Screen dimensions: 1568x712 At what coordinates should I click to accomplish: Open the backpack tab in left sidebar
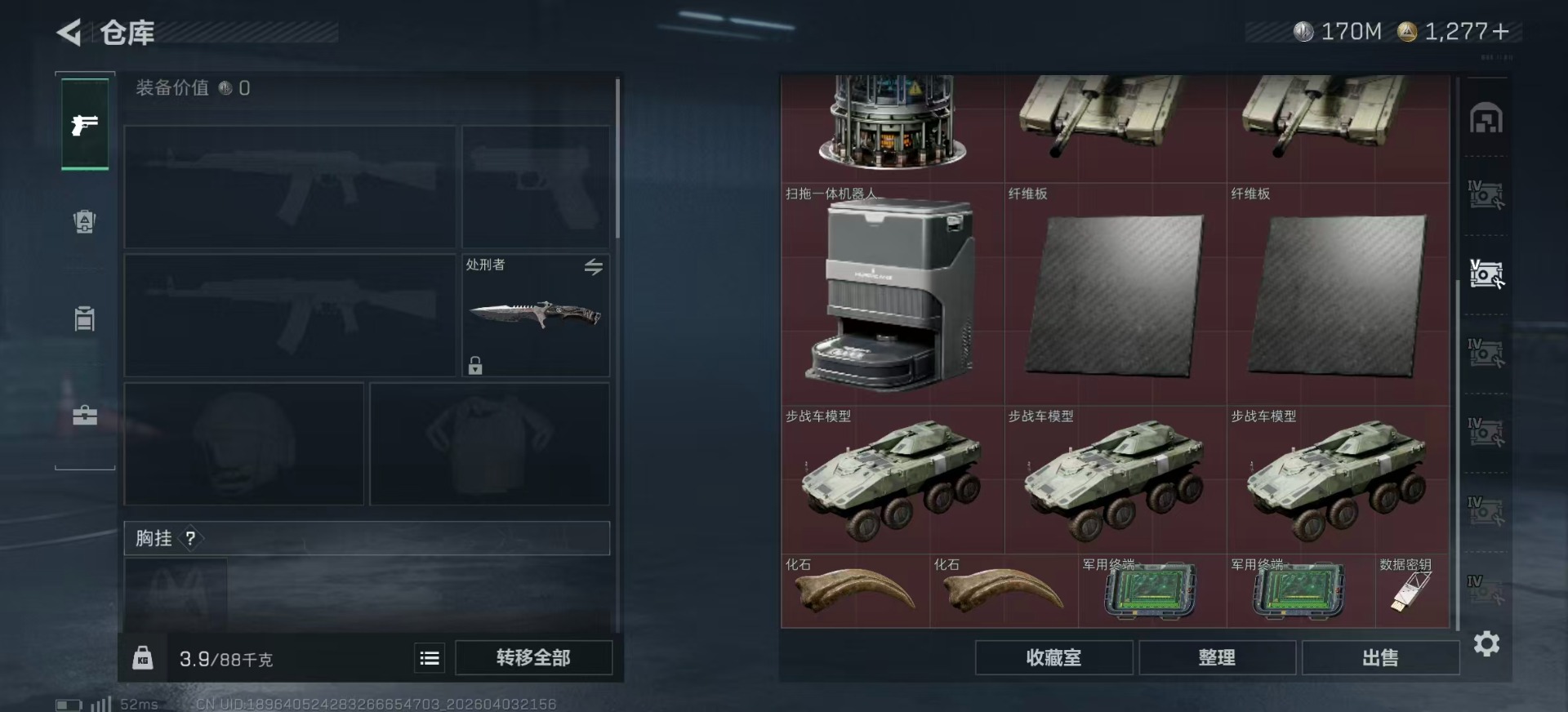coord(85,221)
